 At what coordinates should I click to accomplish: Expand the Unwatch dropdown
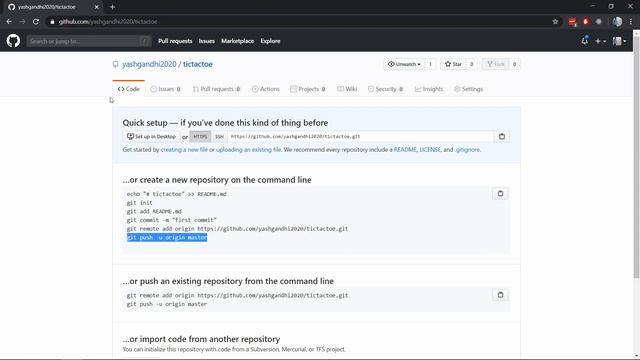[x=404, y=64]
